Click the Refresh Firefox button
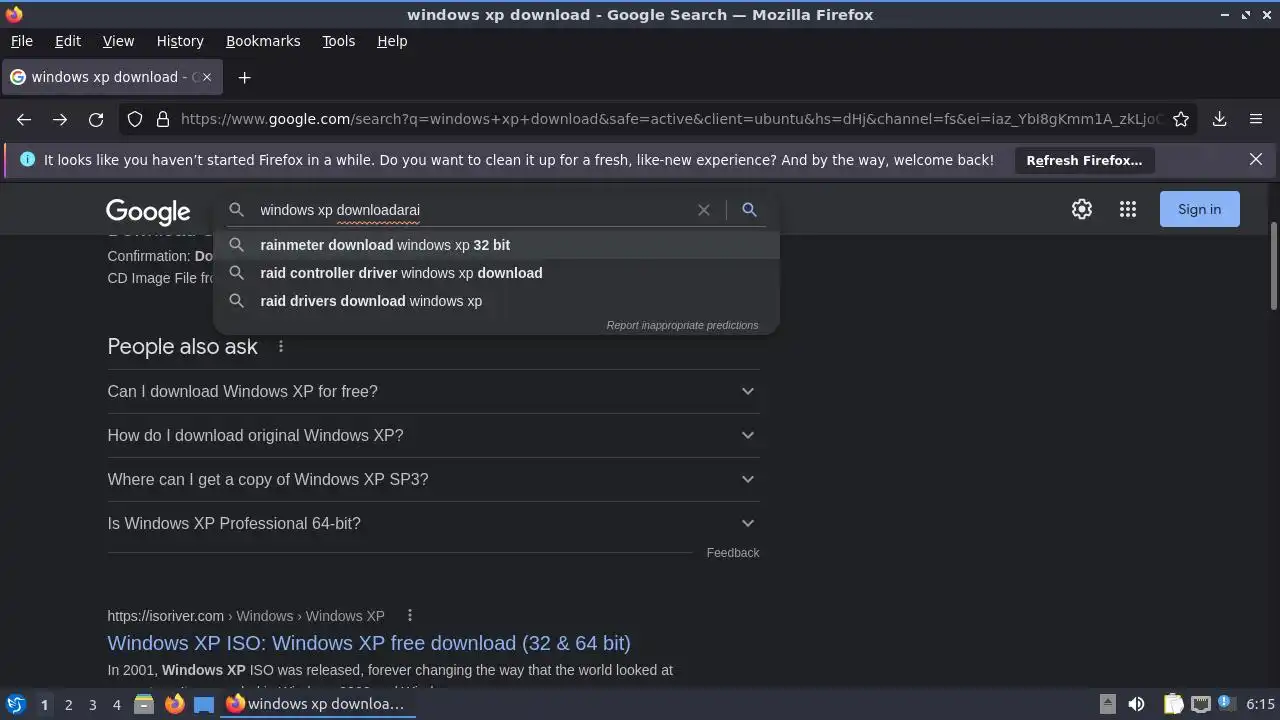The image size is (1280, 720). tap(1084, 160)
